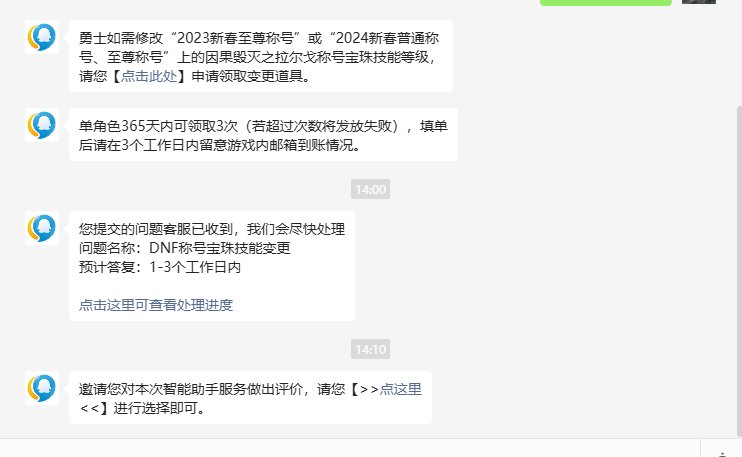Click the assistant avatar beside 邀请您 evaluation message

click(42, 388)
